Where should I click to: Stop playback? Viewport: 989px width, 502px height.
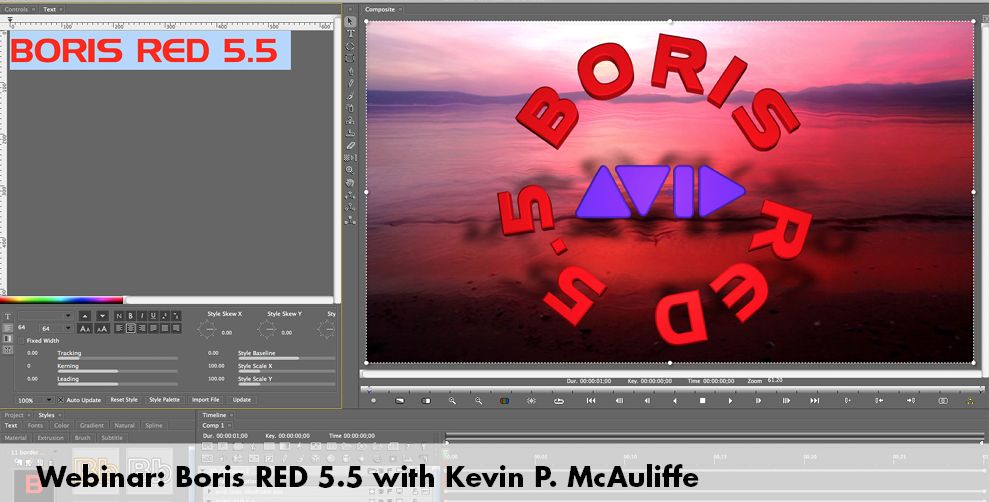(x=703, y=400)
